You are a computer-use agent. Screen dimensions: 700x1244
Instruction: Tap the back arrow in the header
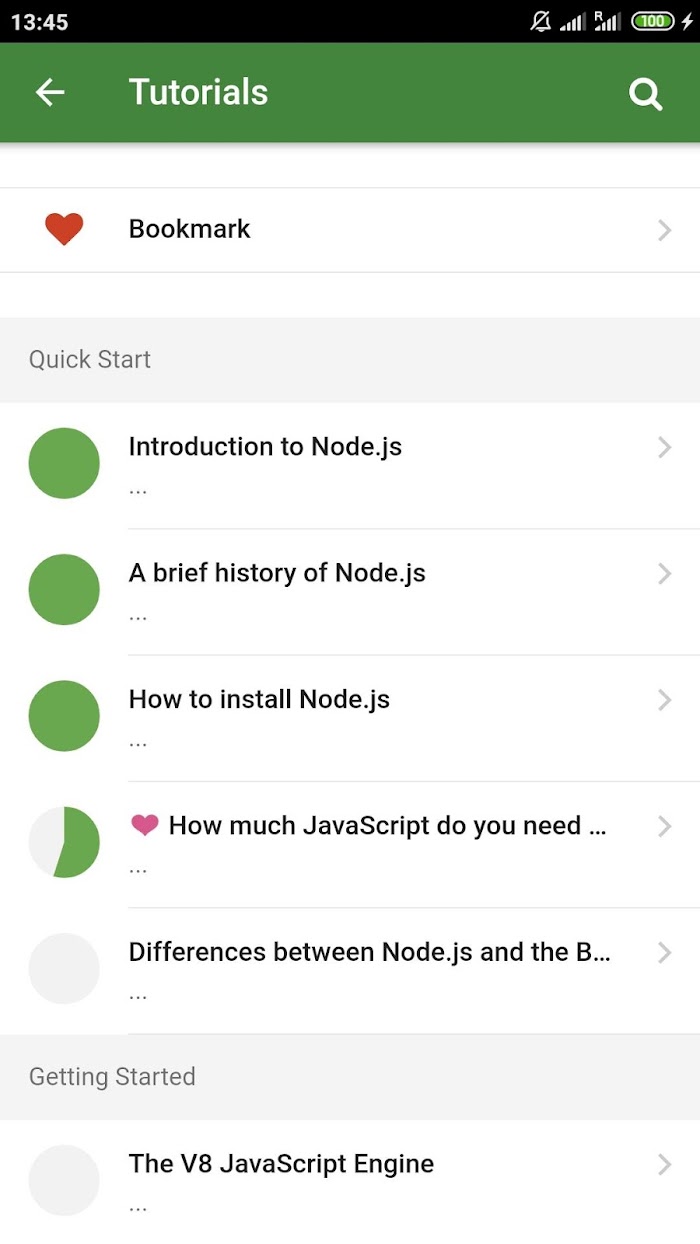coord(50,93)
